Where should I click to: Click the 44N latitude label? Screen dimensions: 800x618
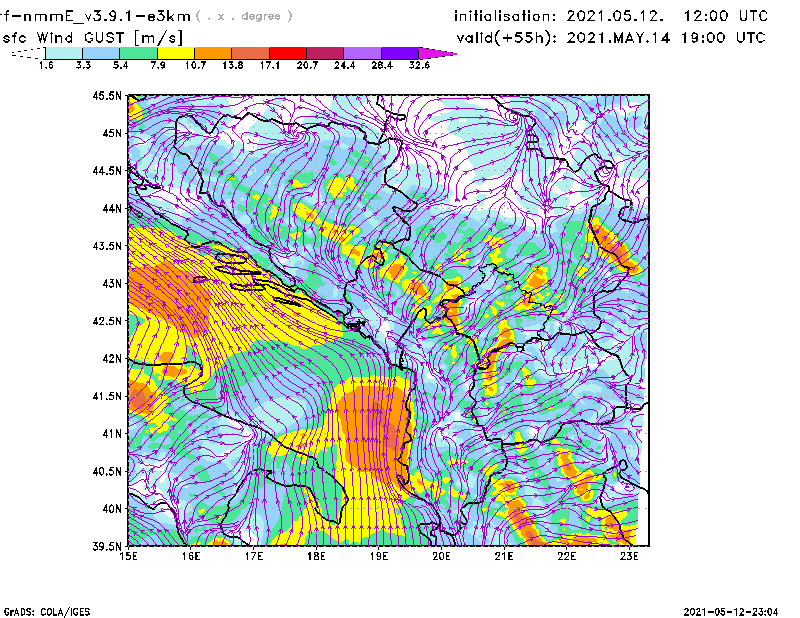pyautogui.click(x=112, y=208)
